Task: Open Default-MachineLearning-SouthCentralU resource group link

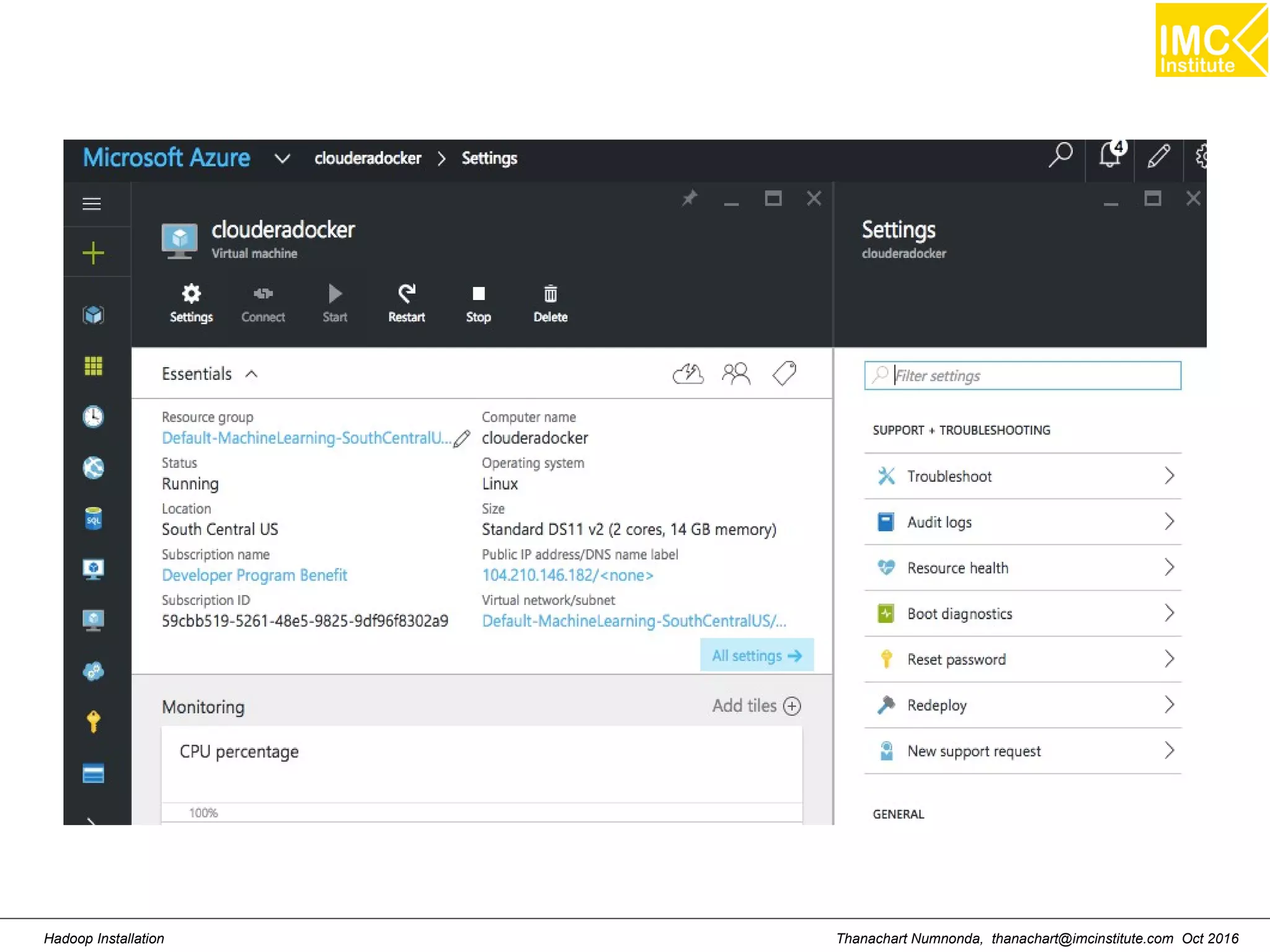Action: (x=306, y=438)
